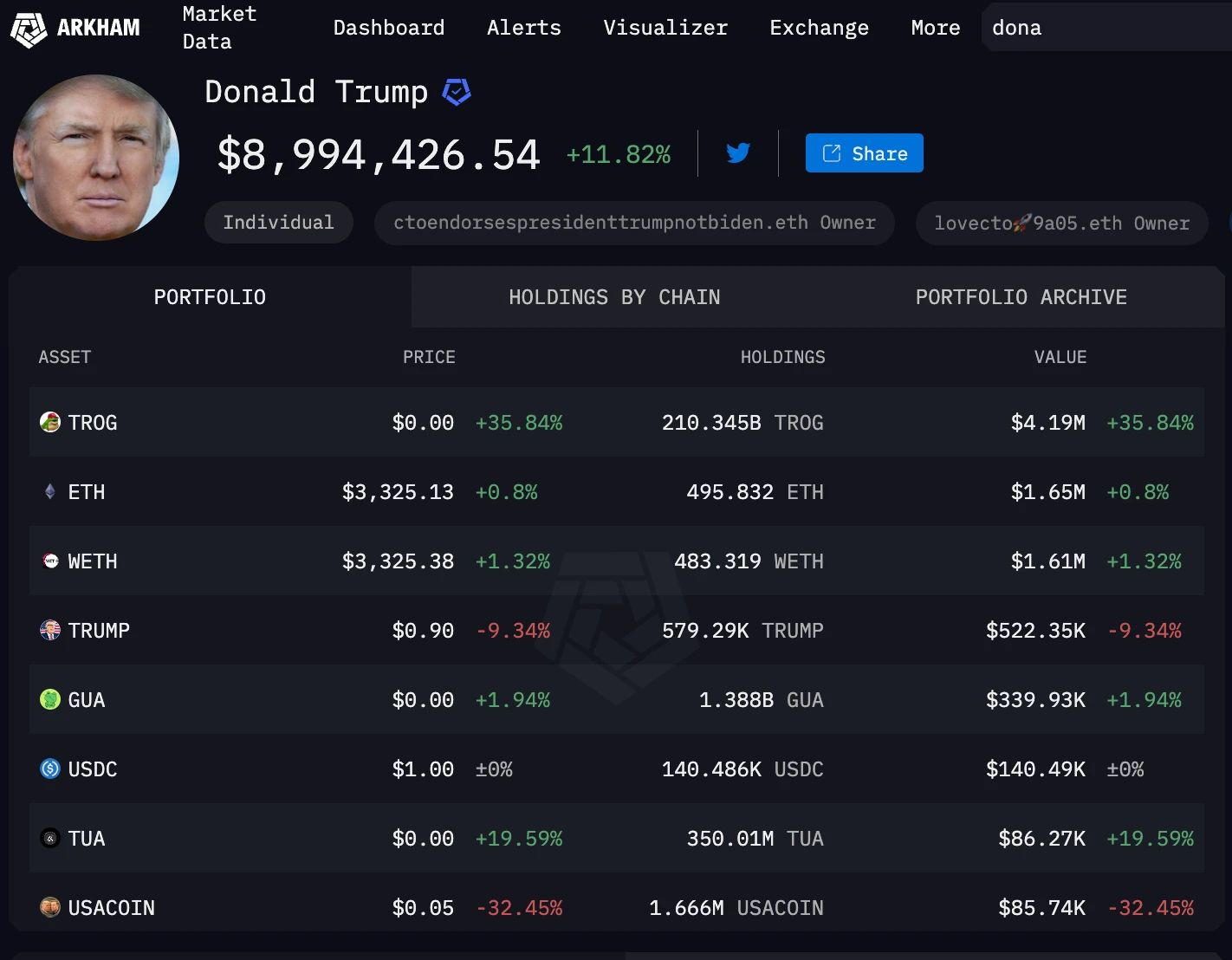Switch to the Holdings by Chain tab
This screenshot has width=1232, height=960.
[613, 296]
